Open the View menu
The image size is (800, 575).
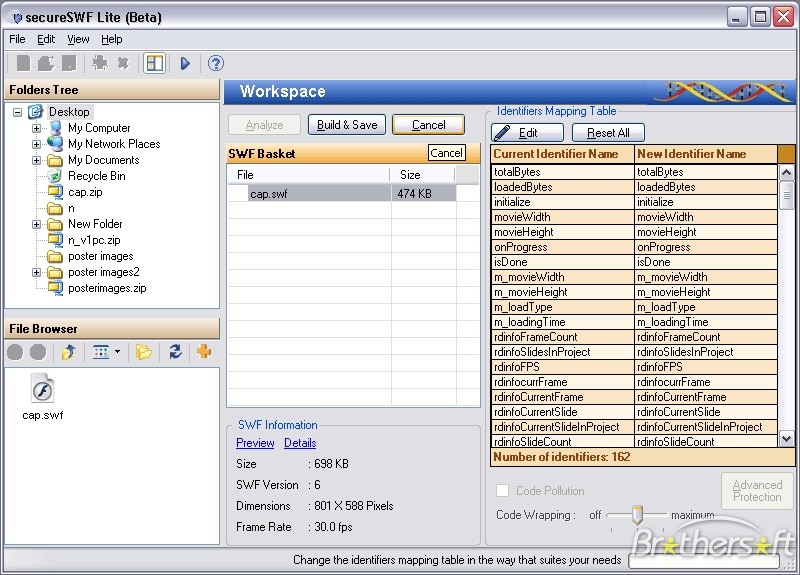pyautogui.click(x=78, y=39)
